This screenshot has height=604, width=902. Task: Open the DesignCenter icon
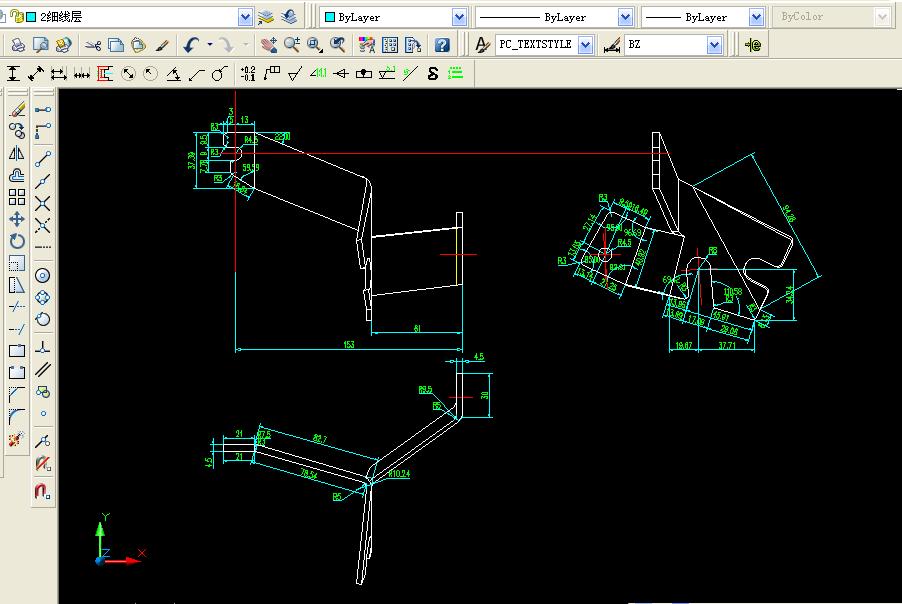(x=389, y=44)
